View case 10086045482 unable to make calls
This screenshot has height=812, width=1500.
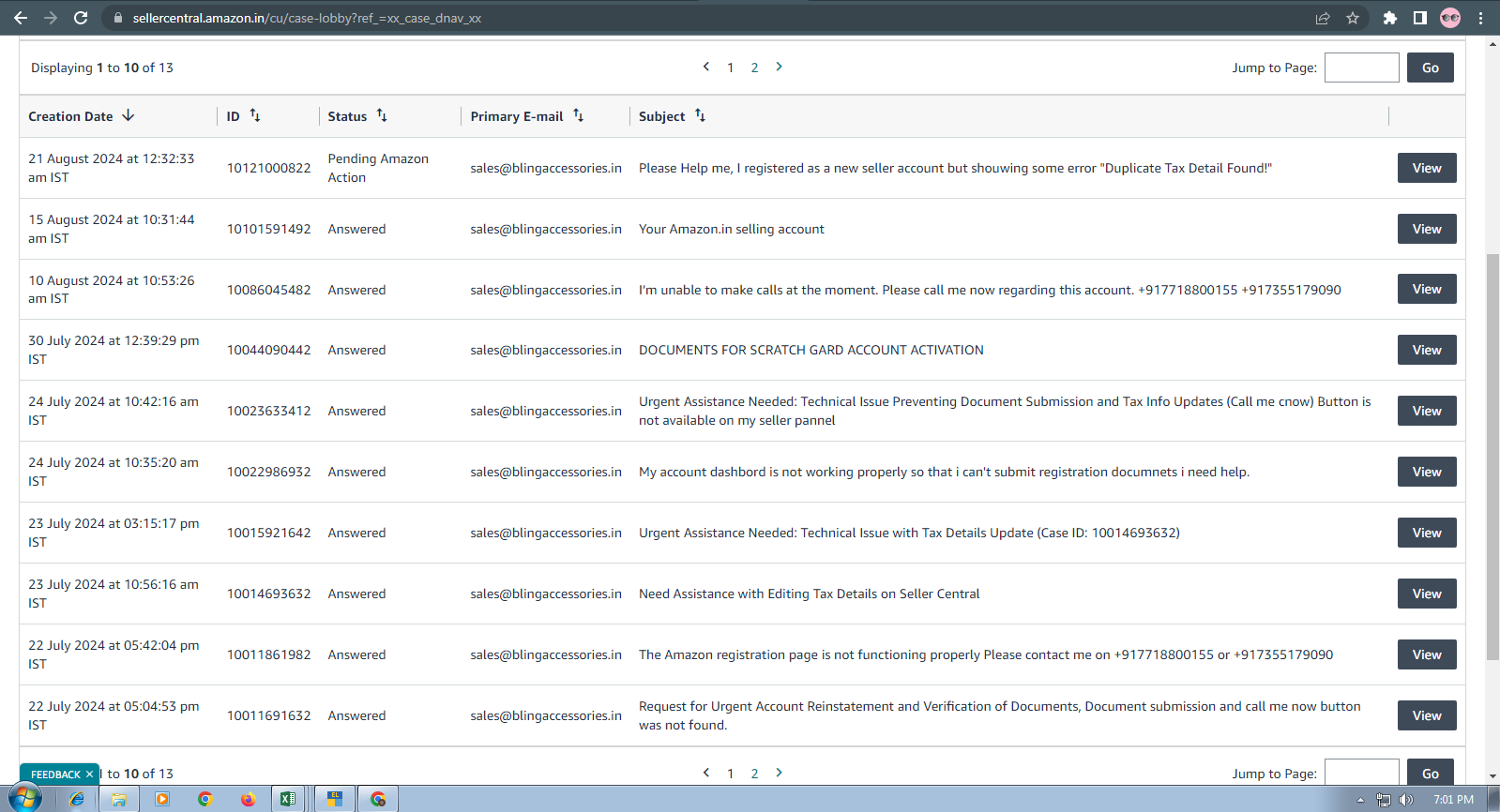point(1427,289)
